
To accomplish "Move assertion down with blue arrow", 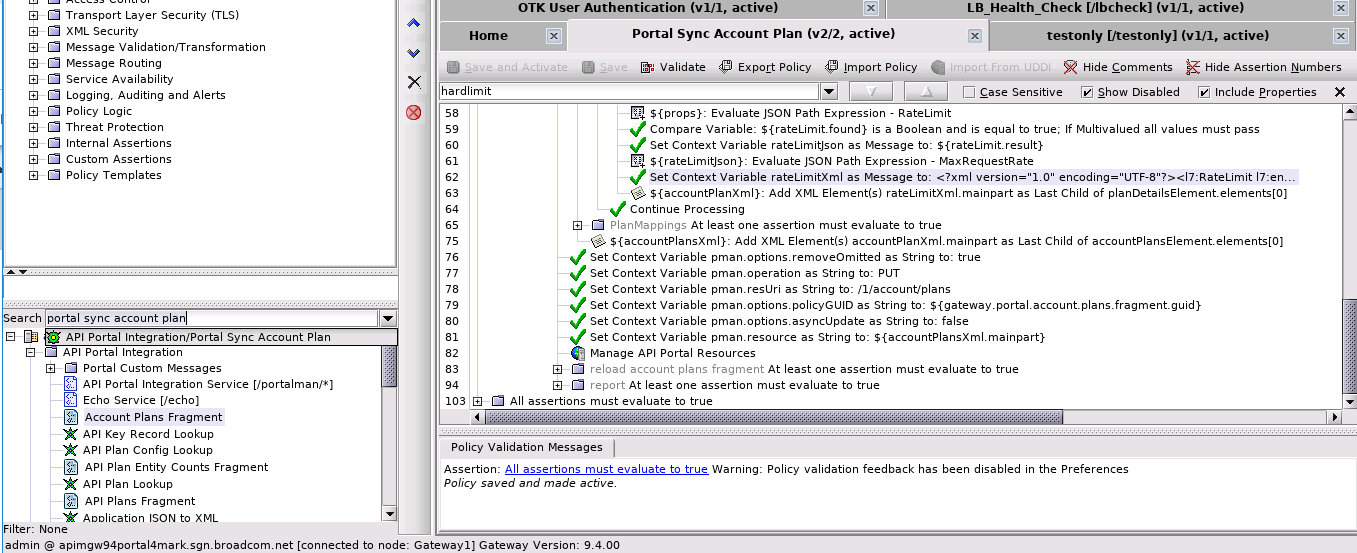I will 414,53.
